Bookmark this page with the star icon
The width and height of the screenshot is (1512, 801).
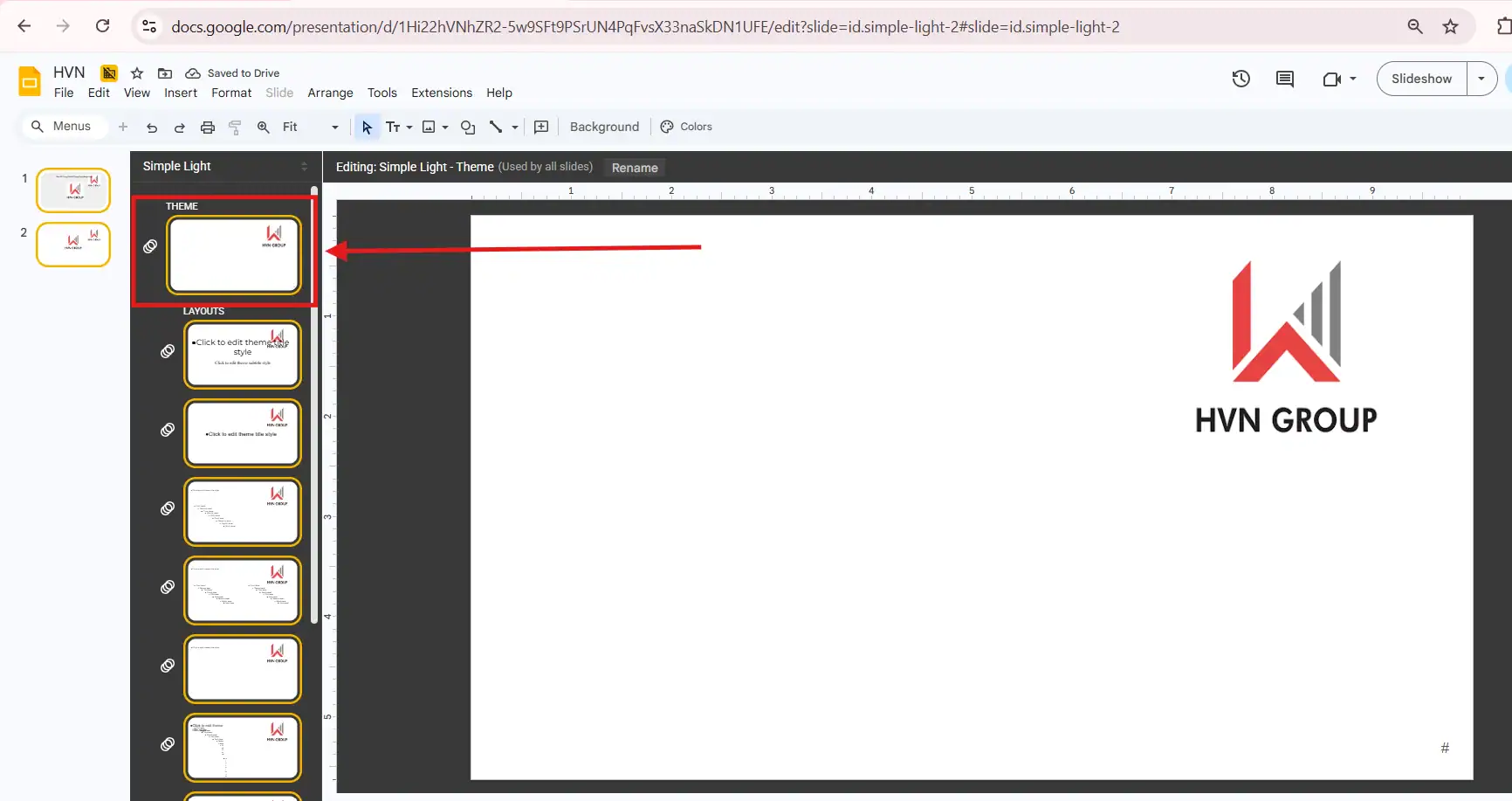click(1450, 27)
